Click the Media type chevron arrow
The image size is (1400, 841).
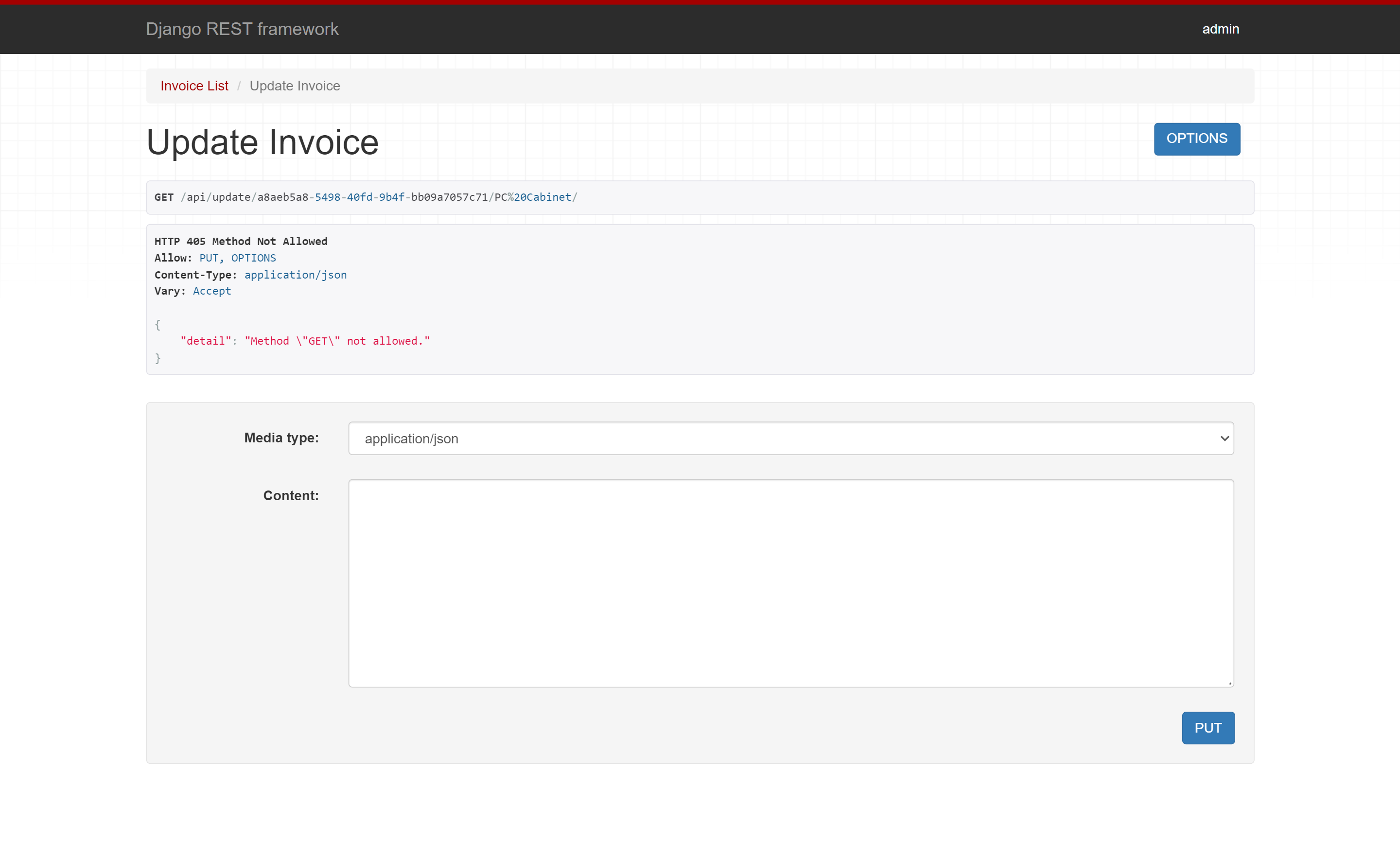coord(1224,438)
